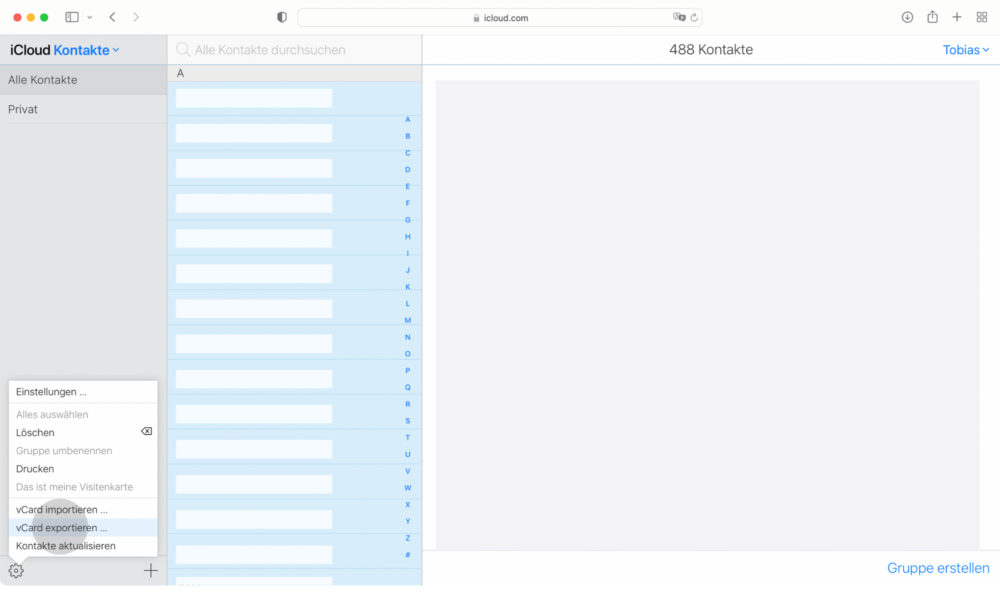Focus the Alle Kontakte durchsuchen search field
Viewport: 1000px width, 600px height.
[295, 50]
